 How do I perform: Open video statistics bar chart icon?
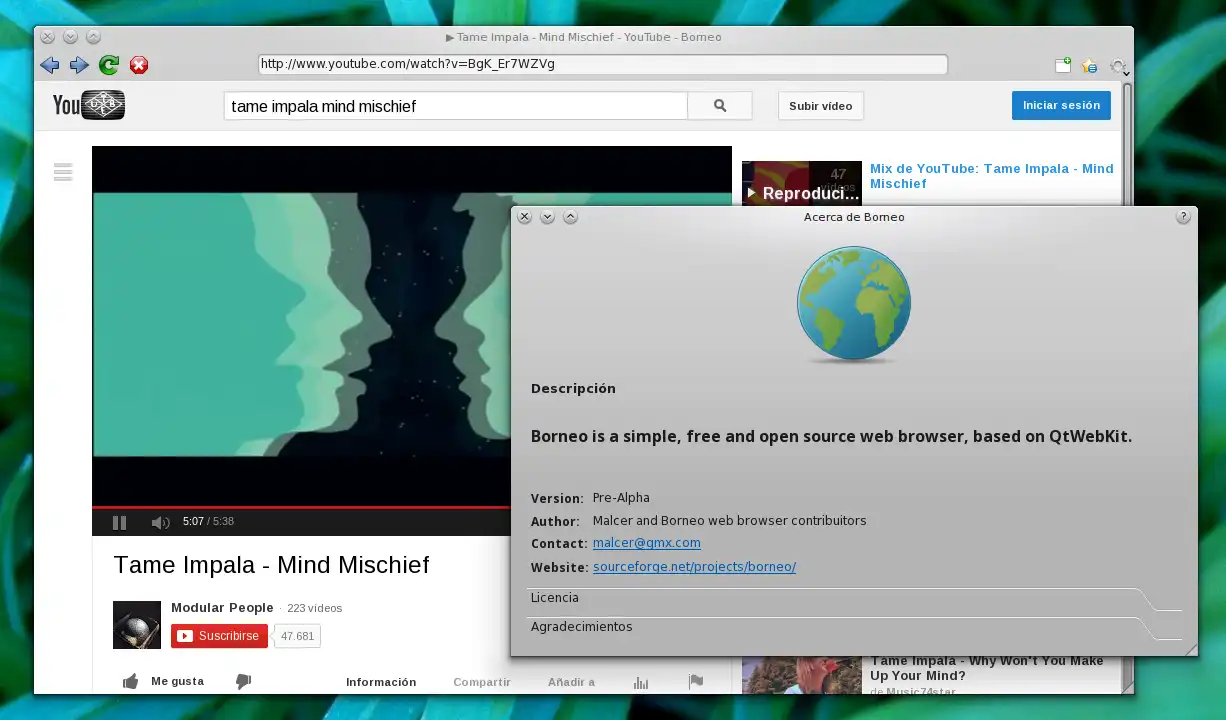point(641,682)
